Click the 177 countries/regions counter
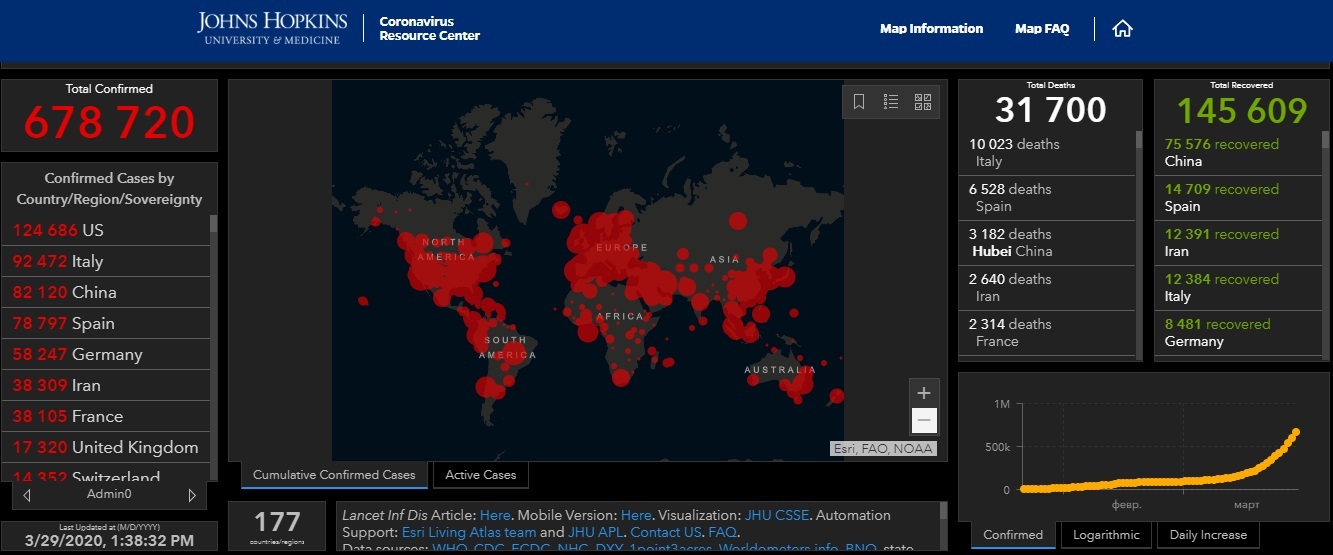Image resolution: width=1333 pixels, height=555 pixels. coord(277,526)
